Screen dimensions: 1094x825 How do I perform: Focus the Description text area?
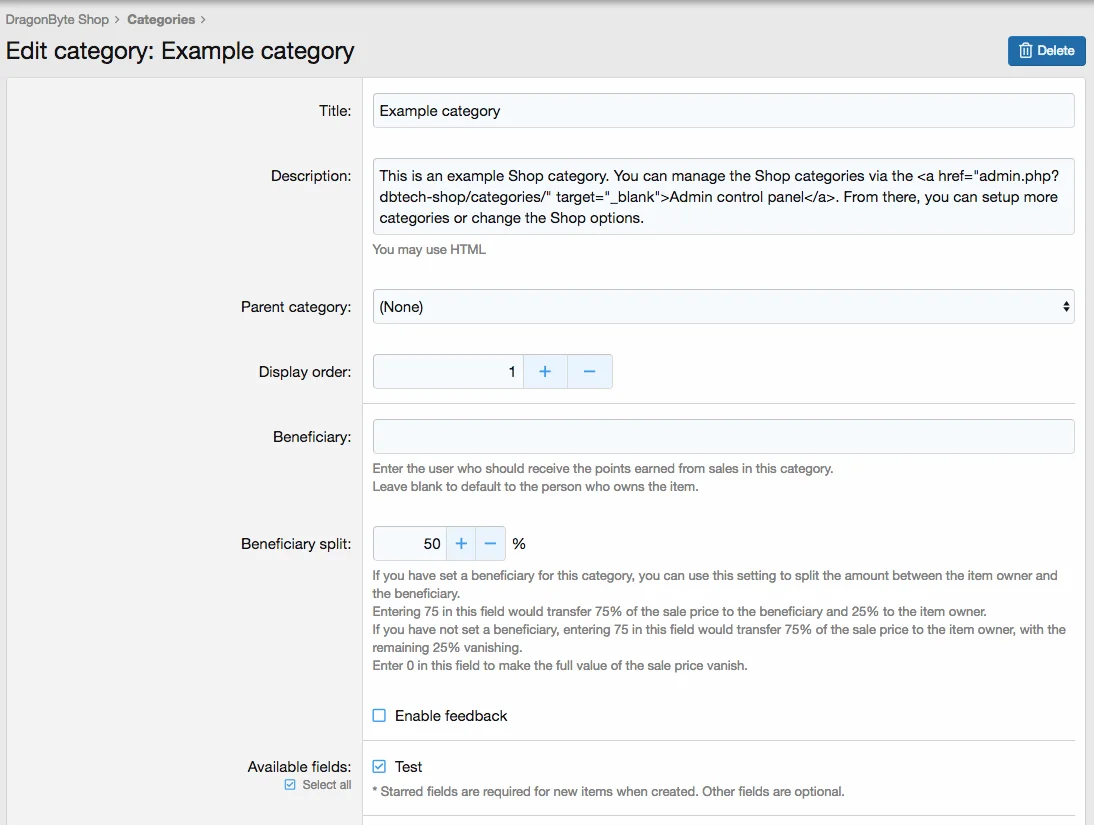723,196
